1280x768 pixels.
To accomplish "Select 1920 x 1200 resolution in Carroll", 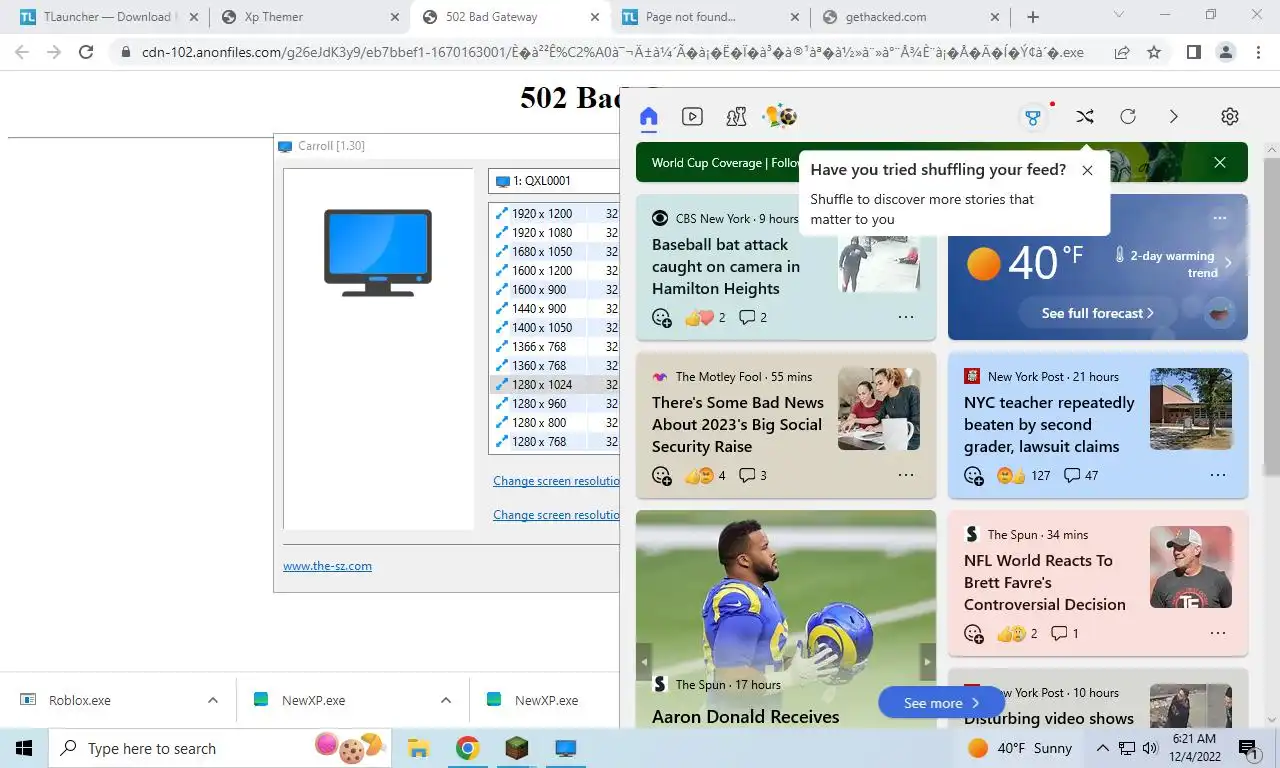I will tap(556, 214).
